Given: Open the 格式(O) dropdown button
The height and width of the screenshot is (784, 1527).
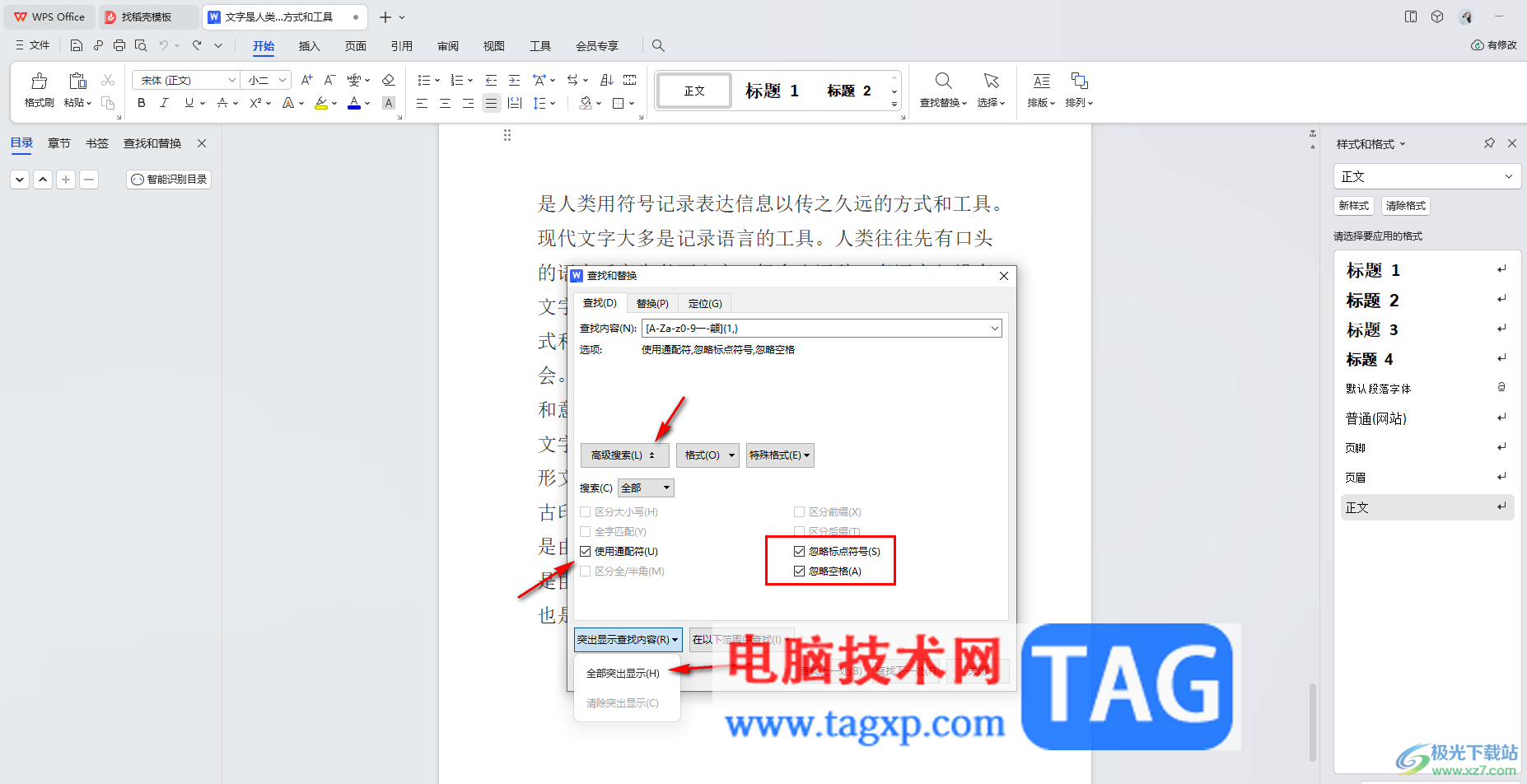Looking at the screenshot, I should (707, 455).
